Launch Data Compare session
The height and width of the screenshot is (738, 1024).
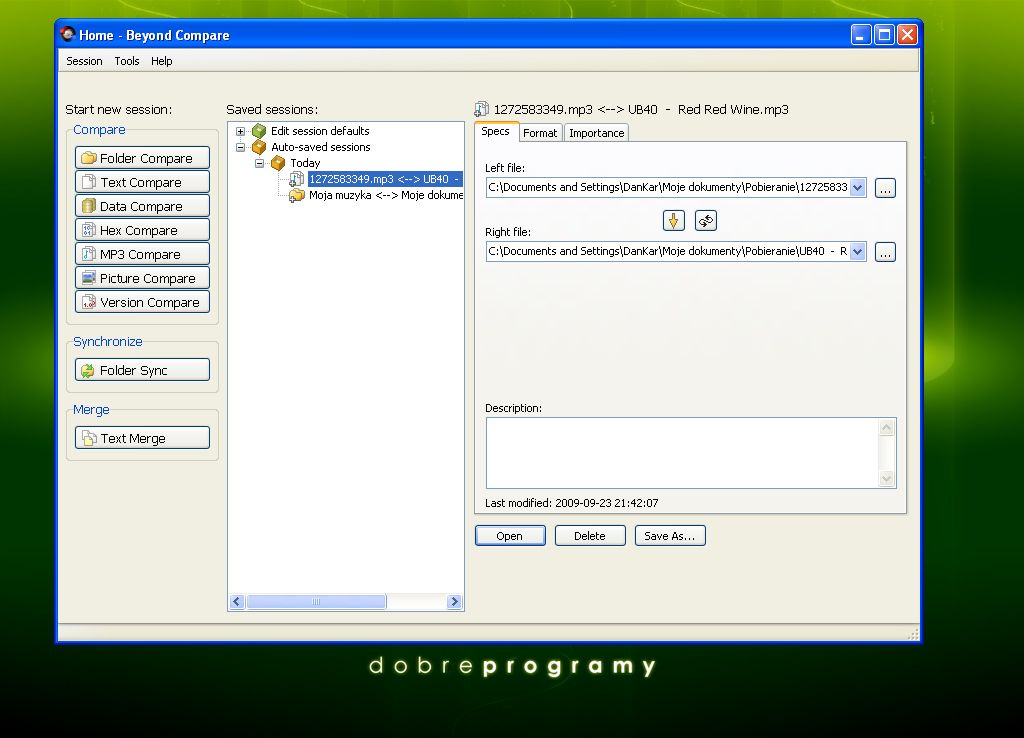(142, 206)
